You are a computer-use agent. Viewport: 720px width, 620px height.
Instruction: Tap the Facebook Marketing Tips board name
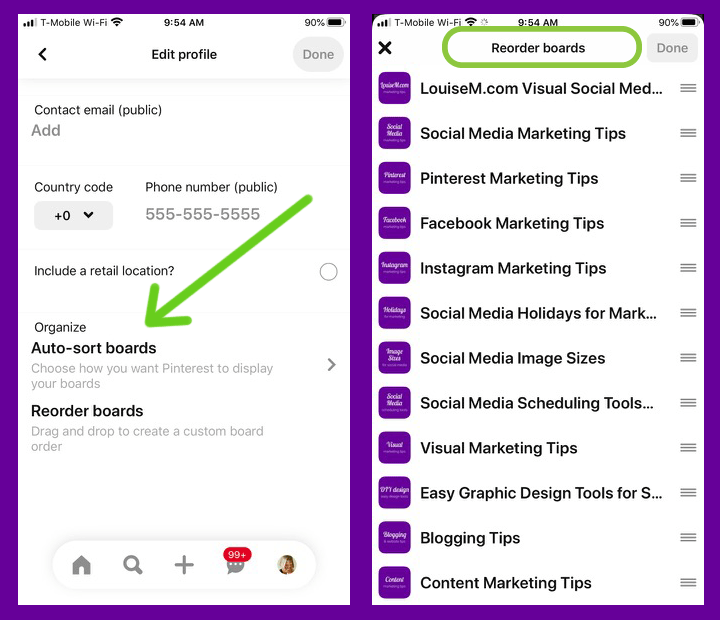point(512,223)
